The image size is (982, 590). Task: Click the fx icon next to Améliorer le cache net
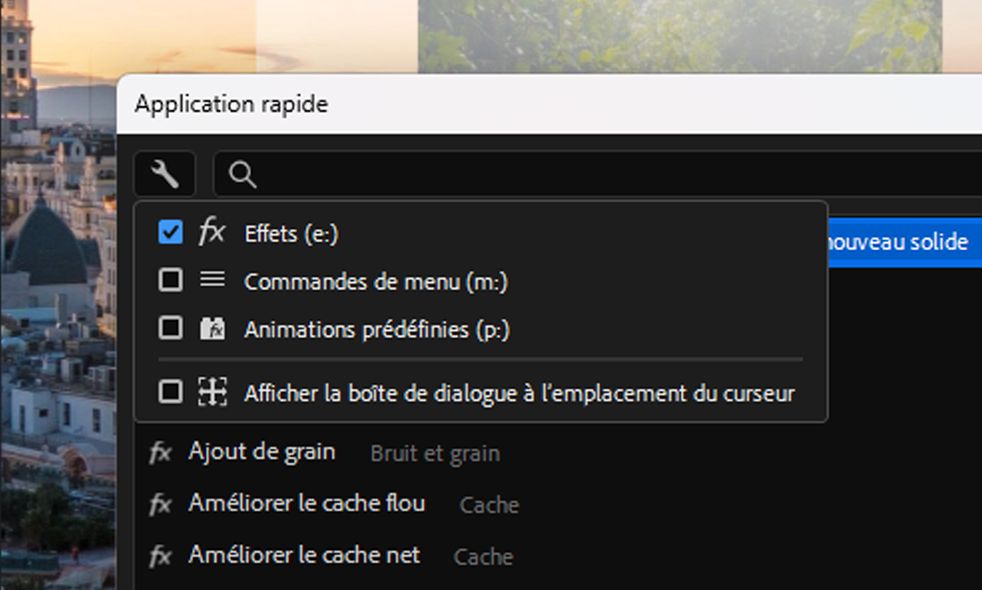[x=160, y=556]
